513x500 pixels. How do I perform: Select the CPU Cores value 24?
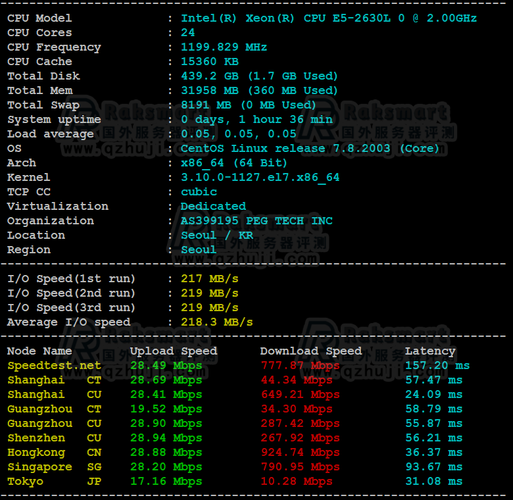coord(188,32)
